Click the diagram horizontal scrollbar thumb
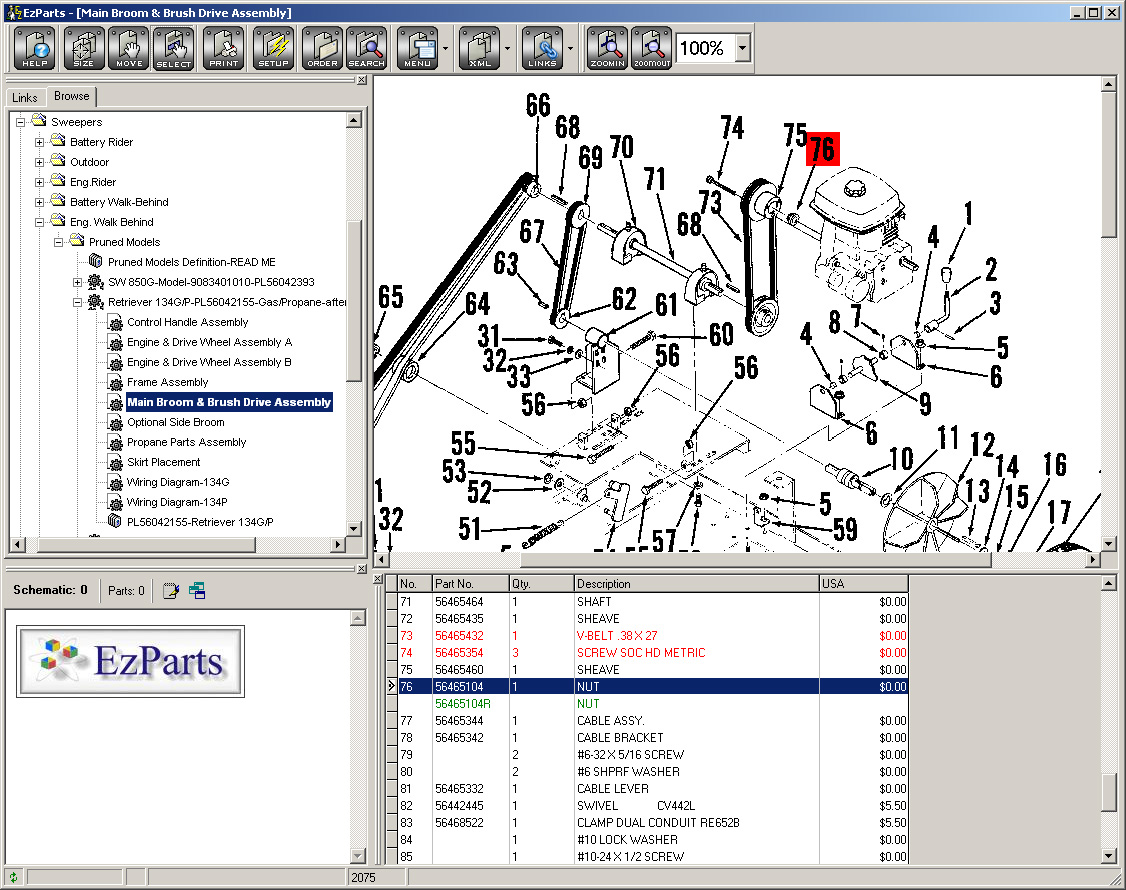The height and width of the screenshot is (890, 1126). click(755, 559)
